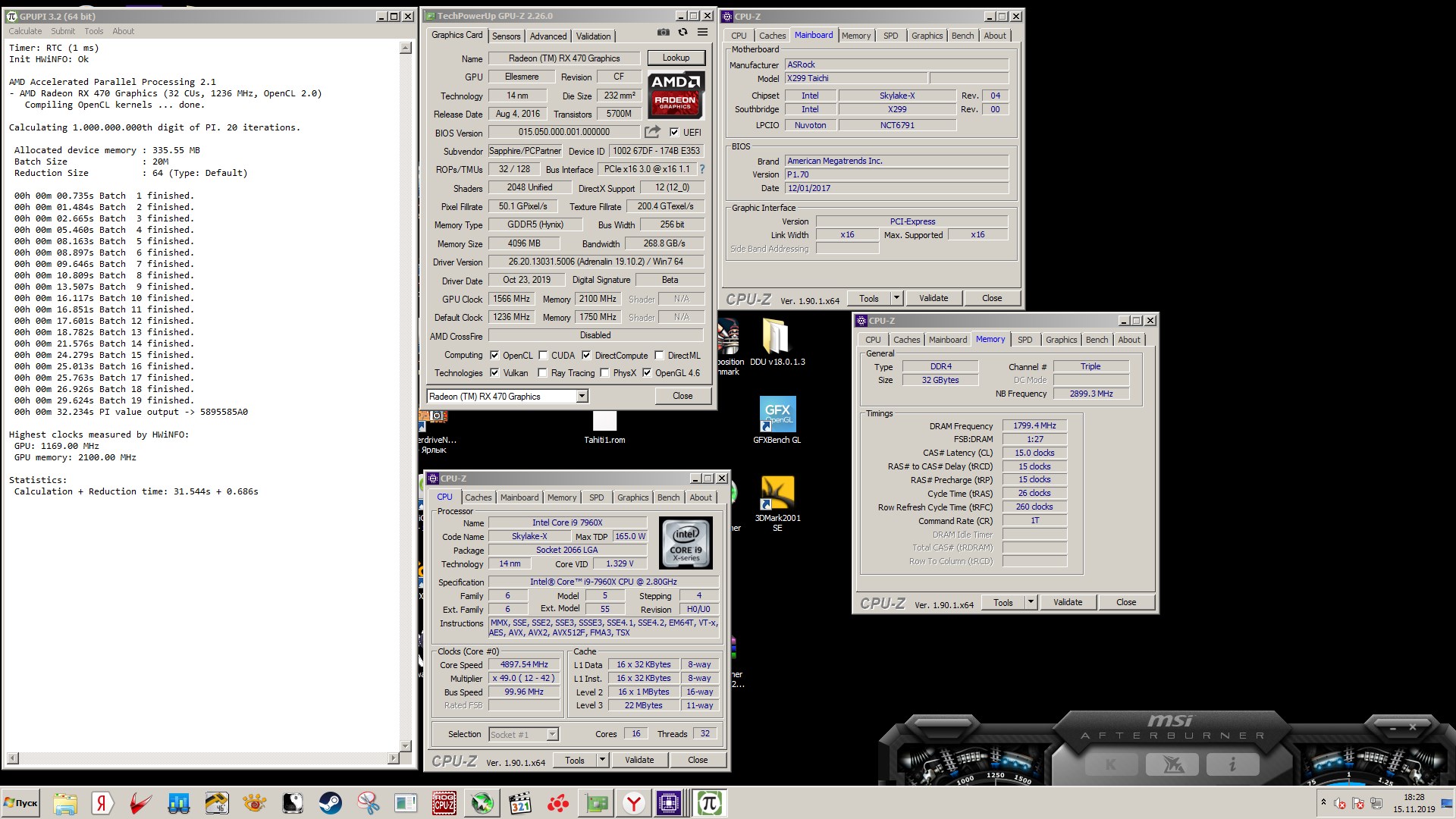Click the Close button in GPU-Z

coord(682,396)
